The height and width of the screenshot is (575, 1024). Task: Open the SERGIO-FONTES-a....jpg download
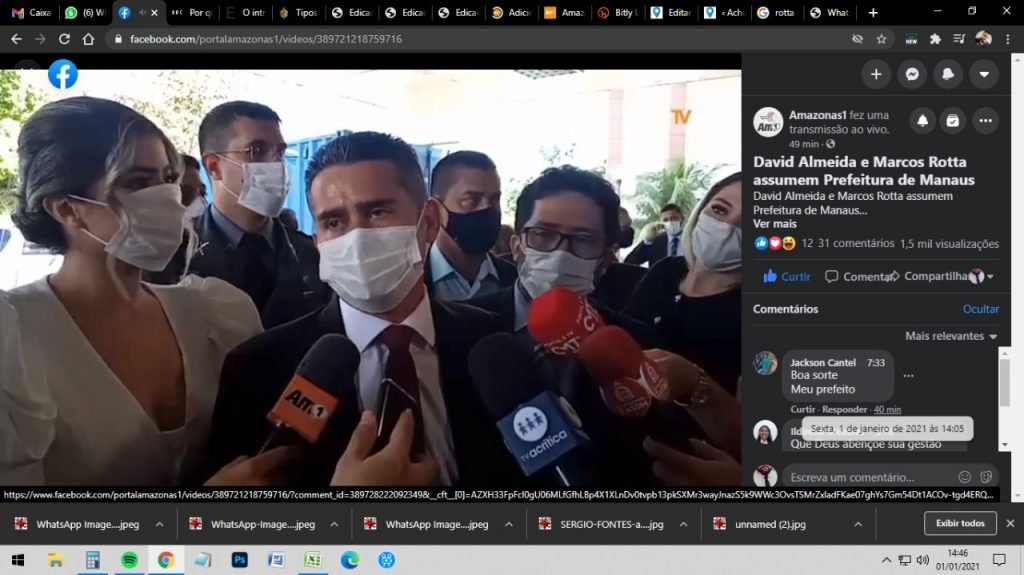tap(601, 524)
